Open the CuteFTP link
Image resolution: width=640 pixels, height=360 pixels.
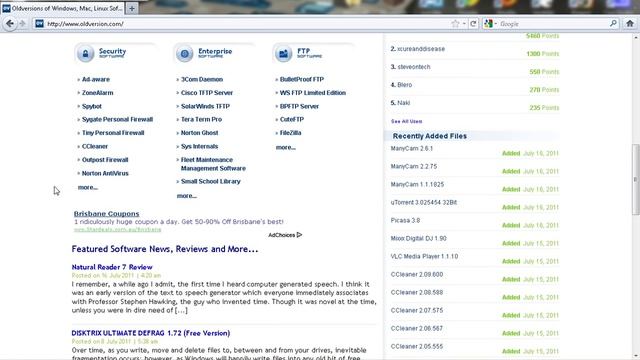pos(292,119)
